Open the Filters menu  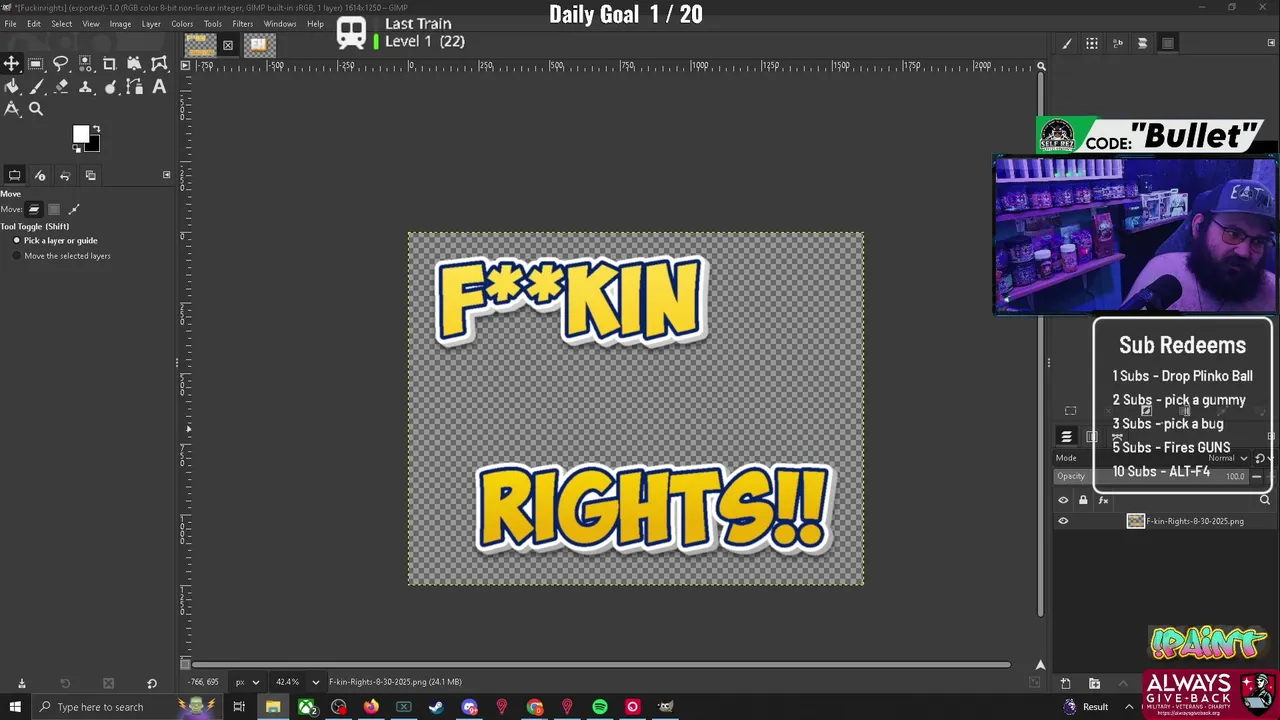(x=243, y=24)
